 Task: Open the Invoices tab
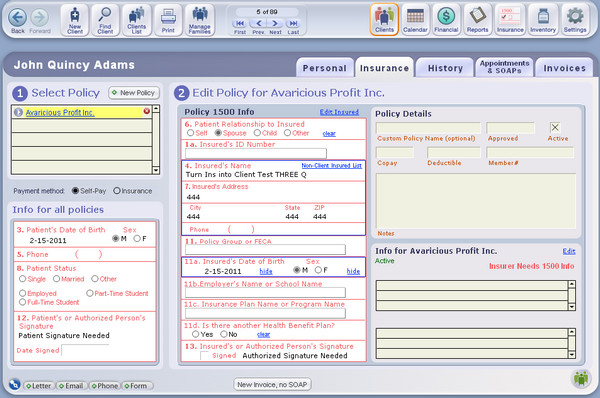pyautogui.click(x=564, y=68)
